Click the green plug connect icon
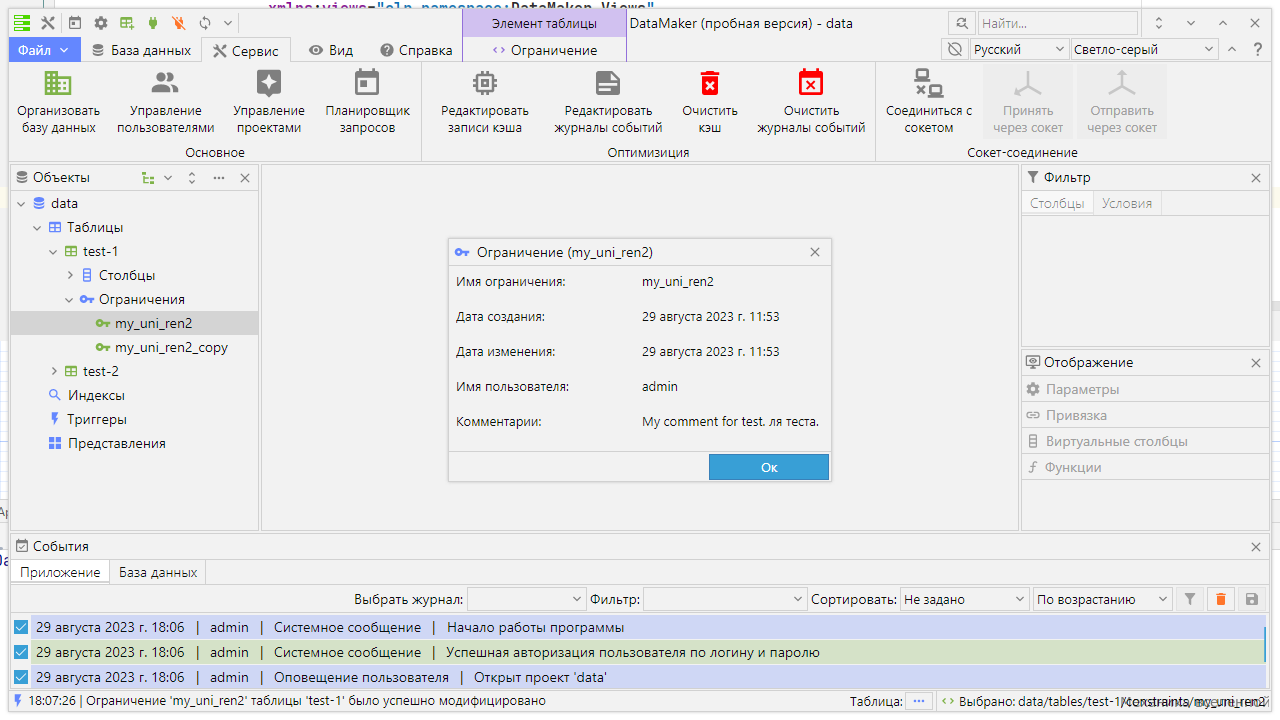The width and height of the screenshot is (1280, 720). point(153,23)
